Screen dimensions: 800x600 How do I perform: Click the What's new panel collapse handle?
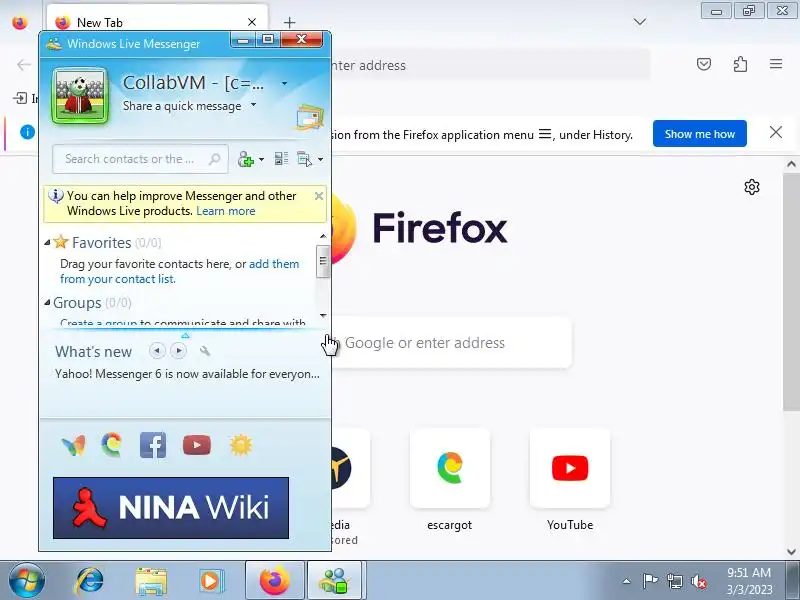click(185, 335)
